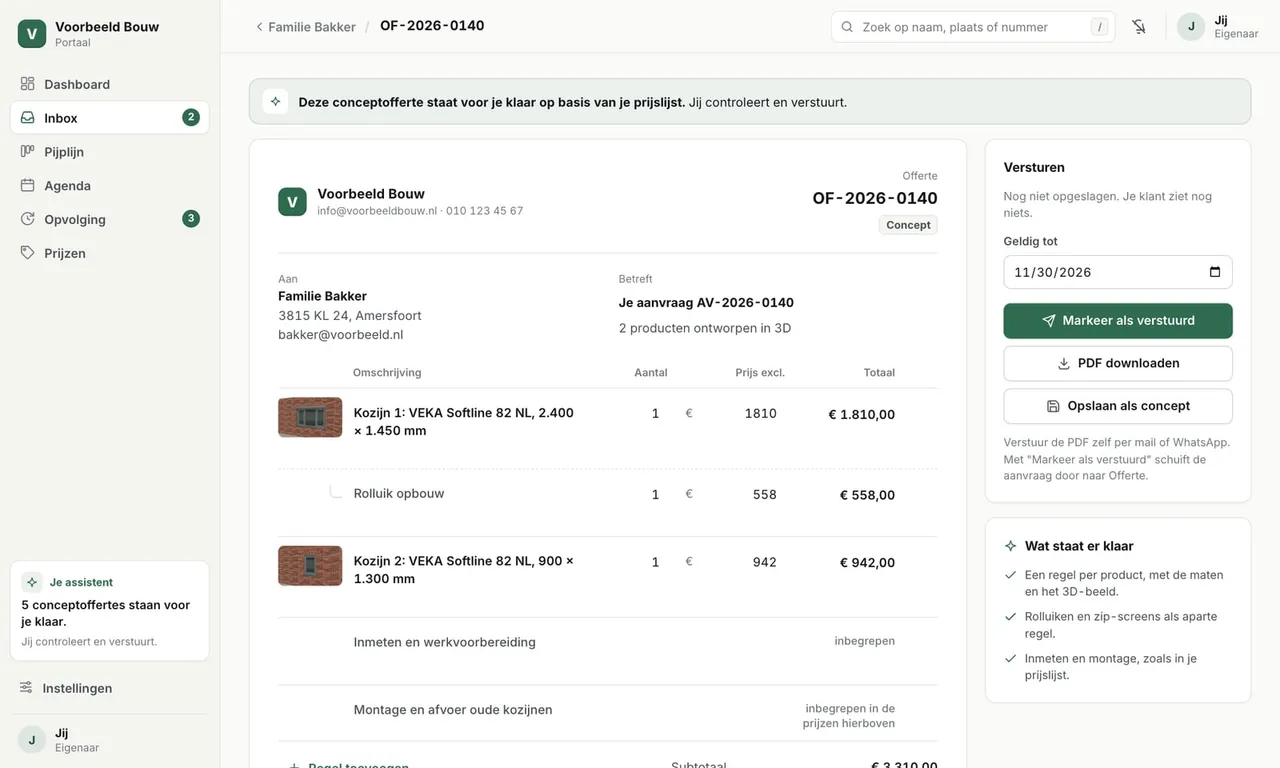
Task: Click the Inbox badge showing 2
Action: point(191,117)
